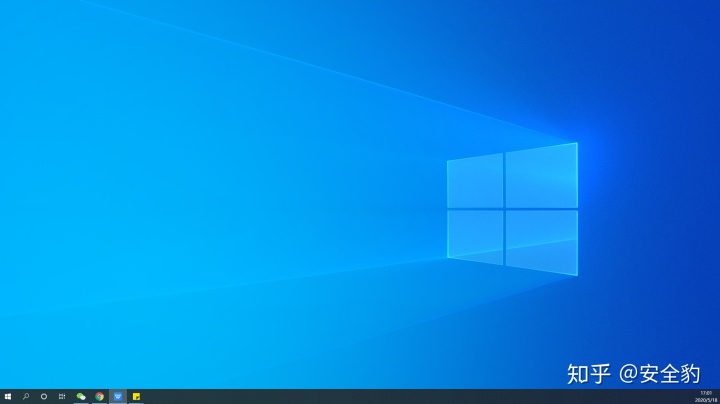Switch to the WeChat taskbar app

coord(81,396)
